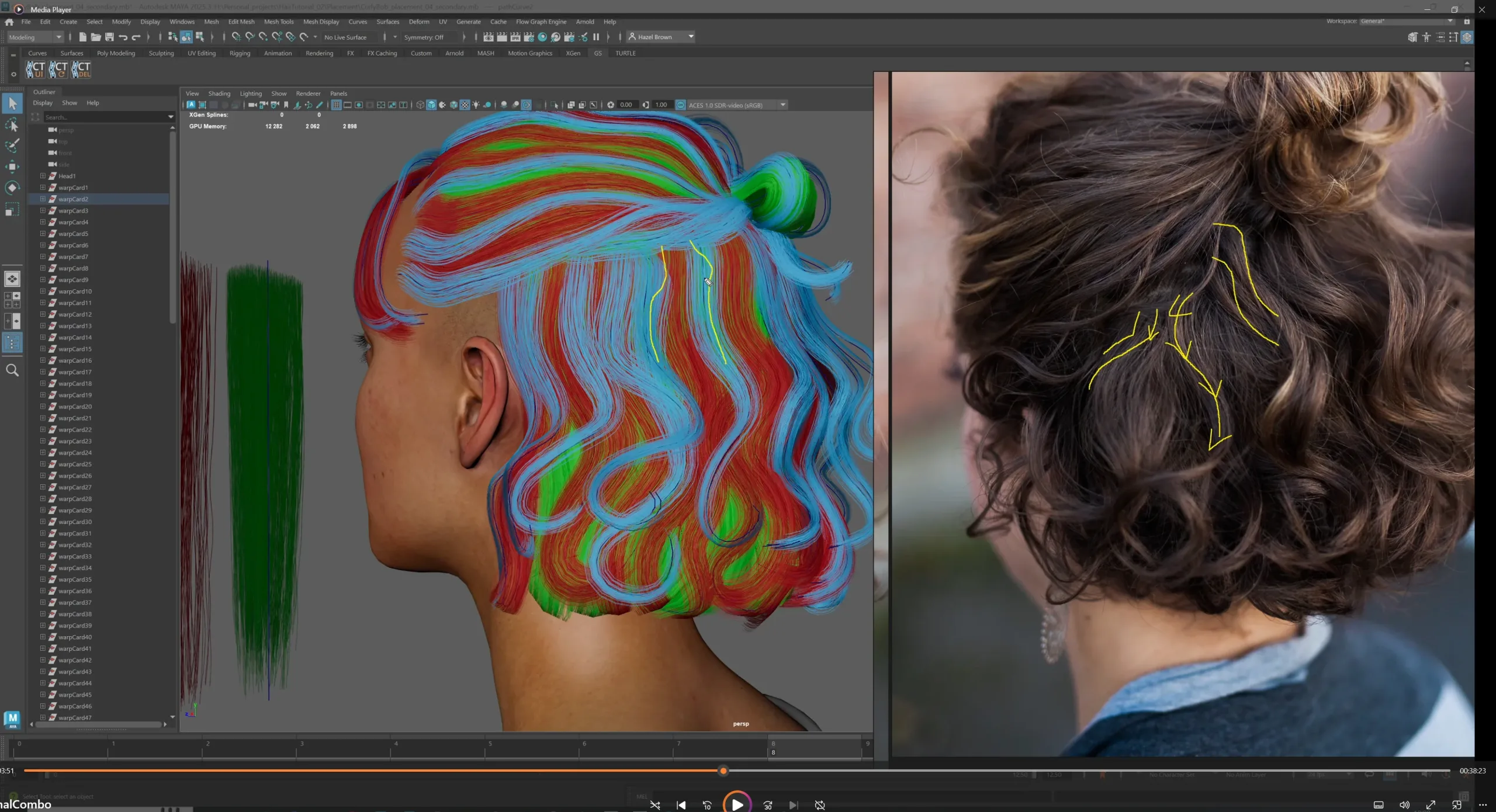Switch to the XGen shelf tab
The image size is (1496, 812).
tap(573, 53)
